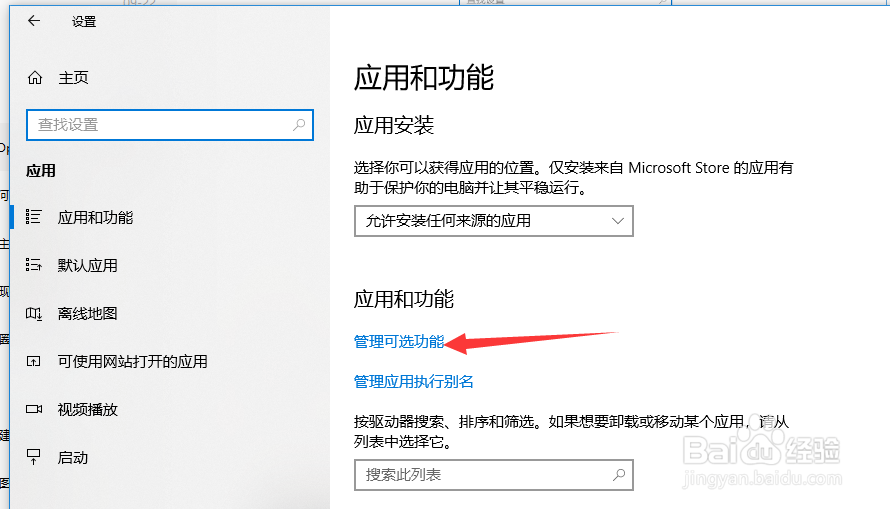The width and height of the screenshot is (890, 509).
Task: Click the back arrow in Settings
Action: [x=34, y=21]
